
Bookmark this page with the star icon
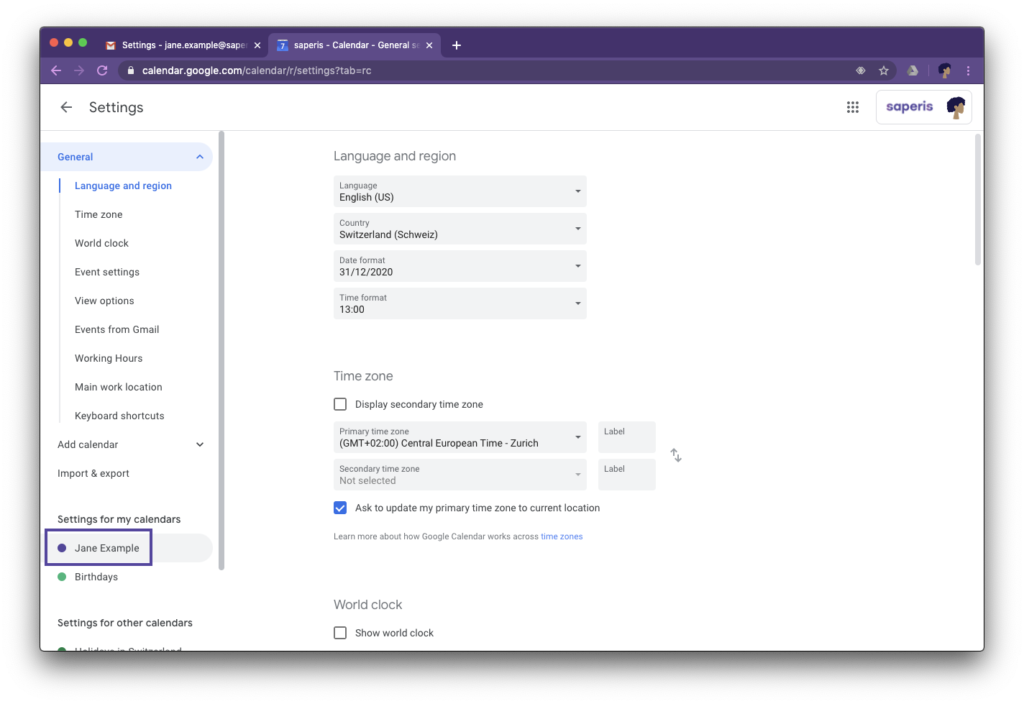pyautogui.click(x=884, y=71)
